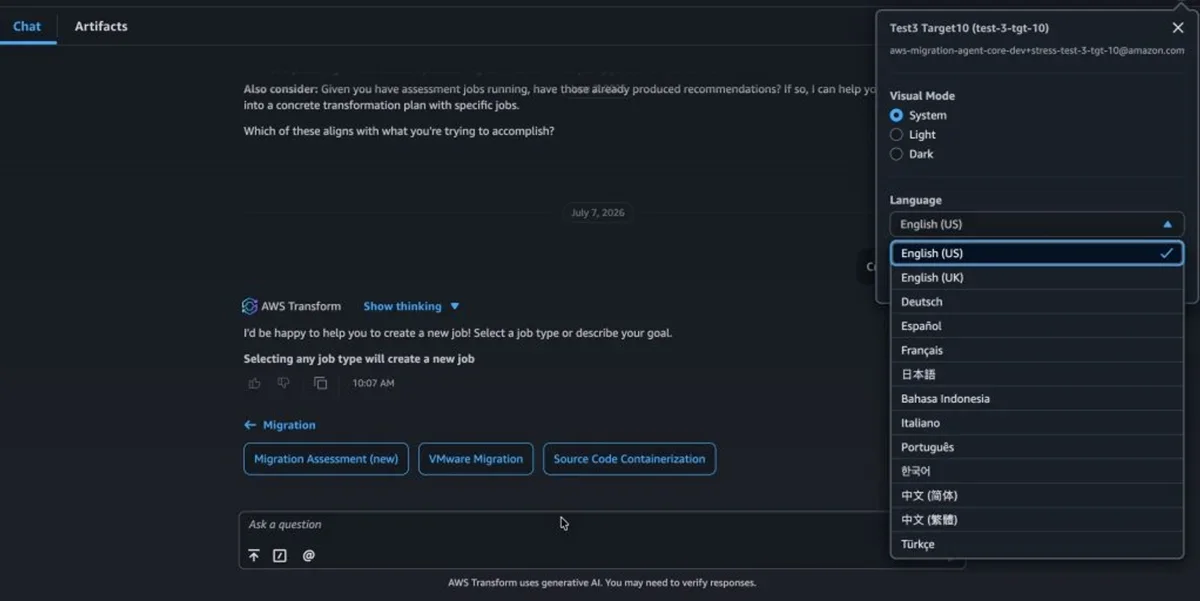Switch to the Chat tab
The image size is (1200, 601).
click(x=27, y=26)
